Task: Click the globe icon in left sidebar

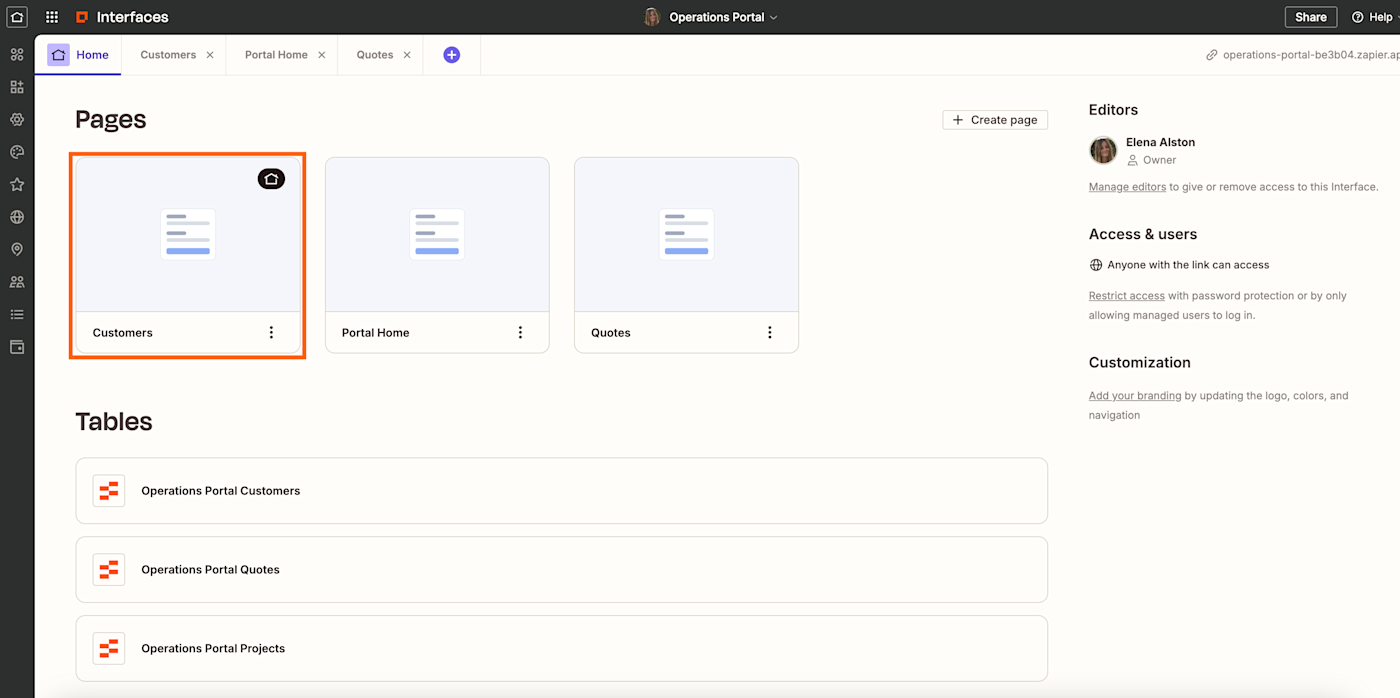Action: coord(17,217)
